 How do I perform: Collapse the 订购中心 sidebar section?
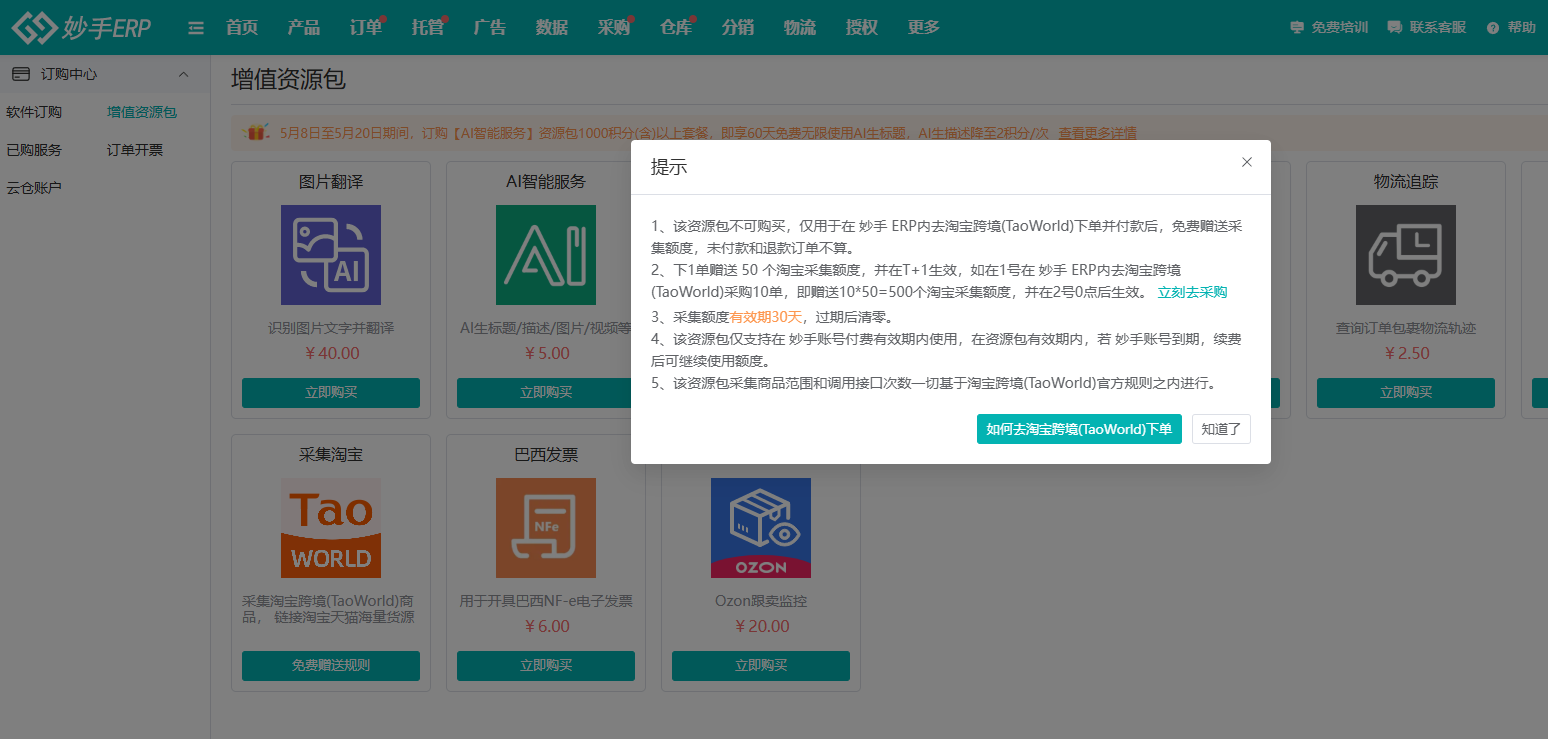point(183,74)
